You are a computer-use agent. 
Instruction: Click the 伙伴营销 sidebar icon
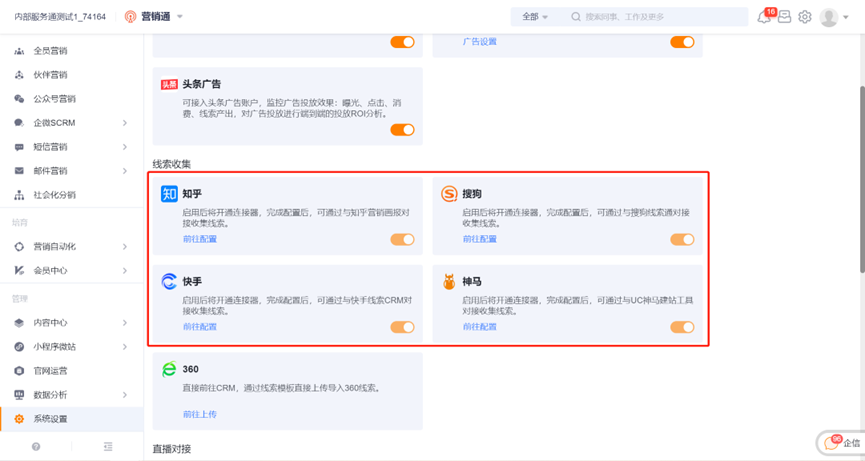(x=19, y=75)
